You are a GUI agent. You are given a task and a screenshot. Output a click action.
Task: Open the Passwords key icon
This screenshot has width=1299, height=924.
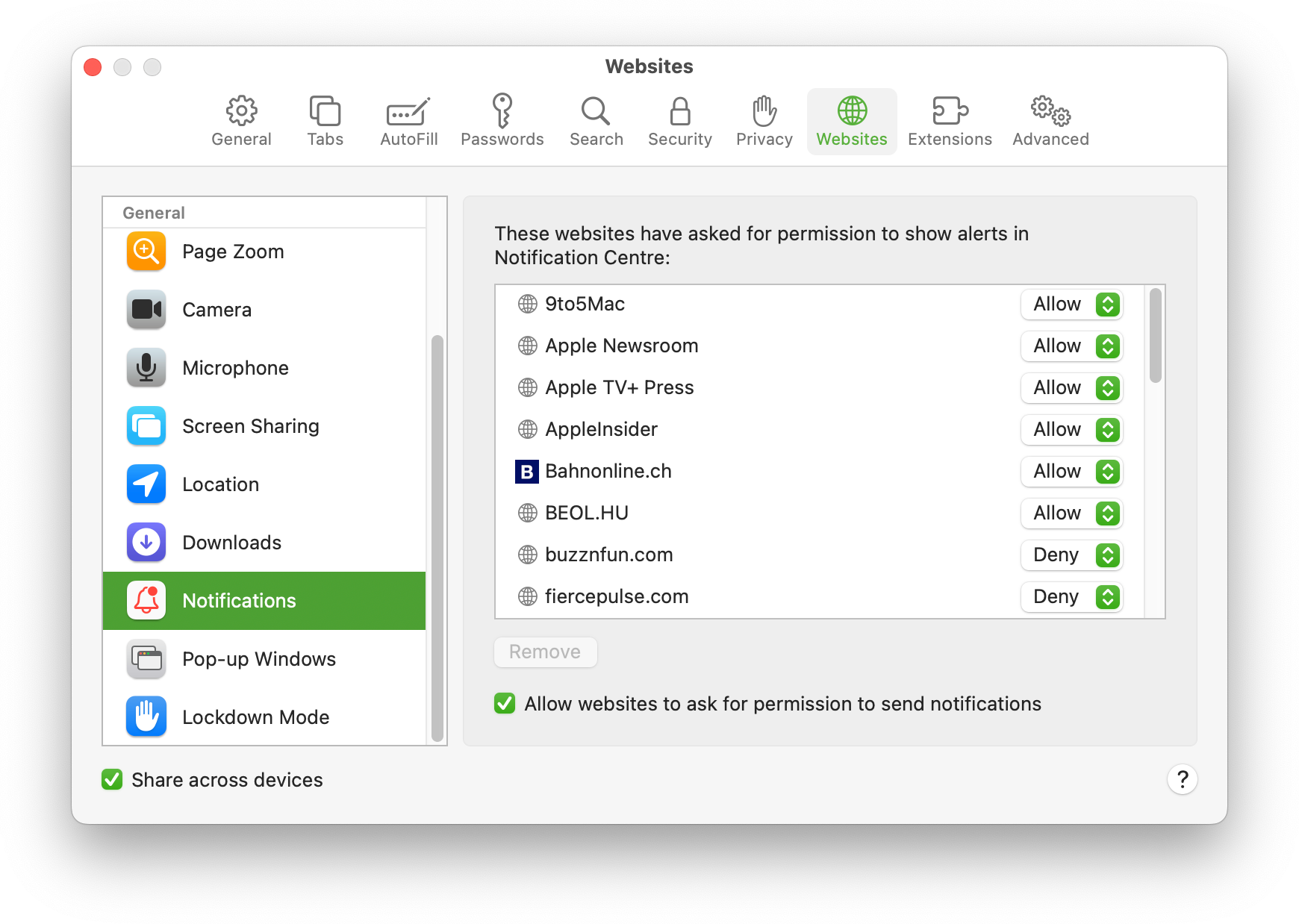point(502,110)
